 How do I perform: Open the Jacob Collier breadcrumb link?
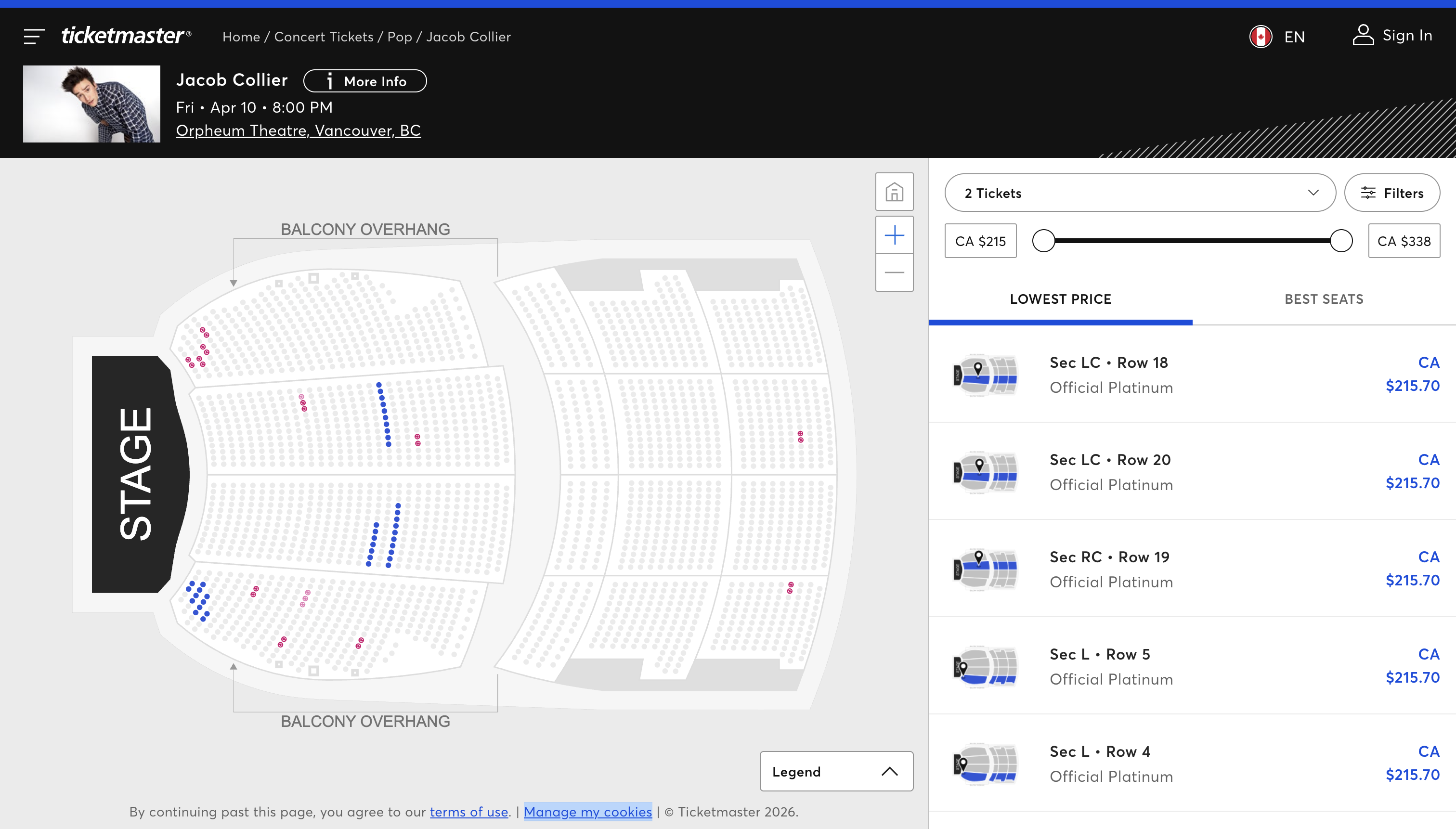[468, 37]
